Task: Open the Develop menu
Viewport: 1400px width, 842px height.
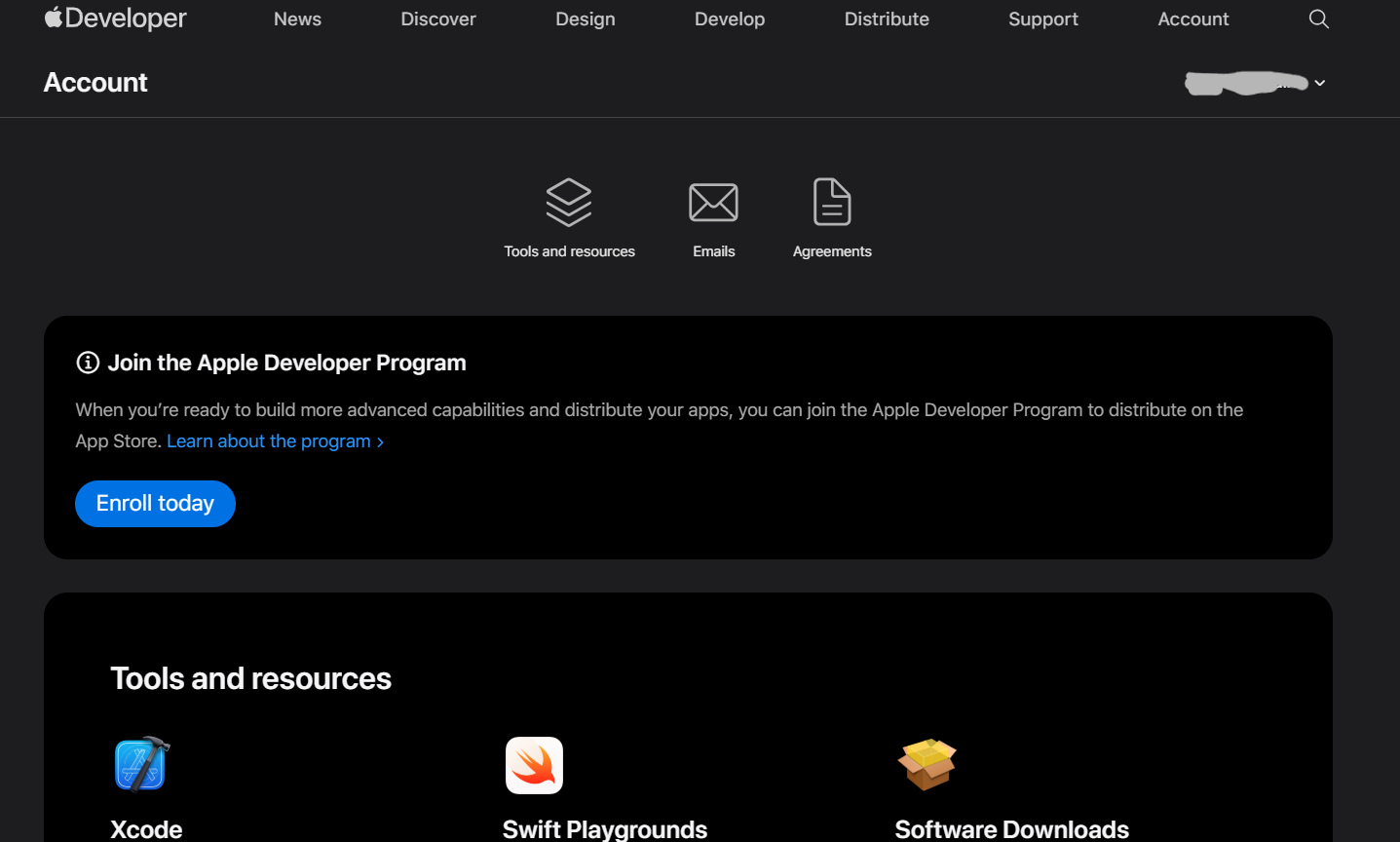Action: tap(730, 19)
